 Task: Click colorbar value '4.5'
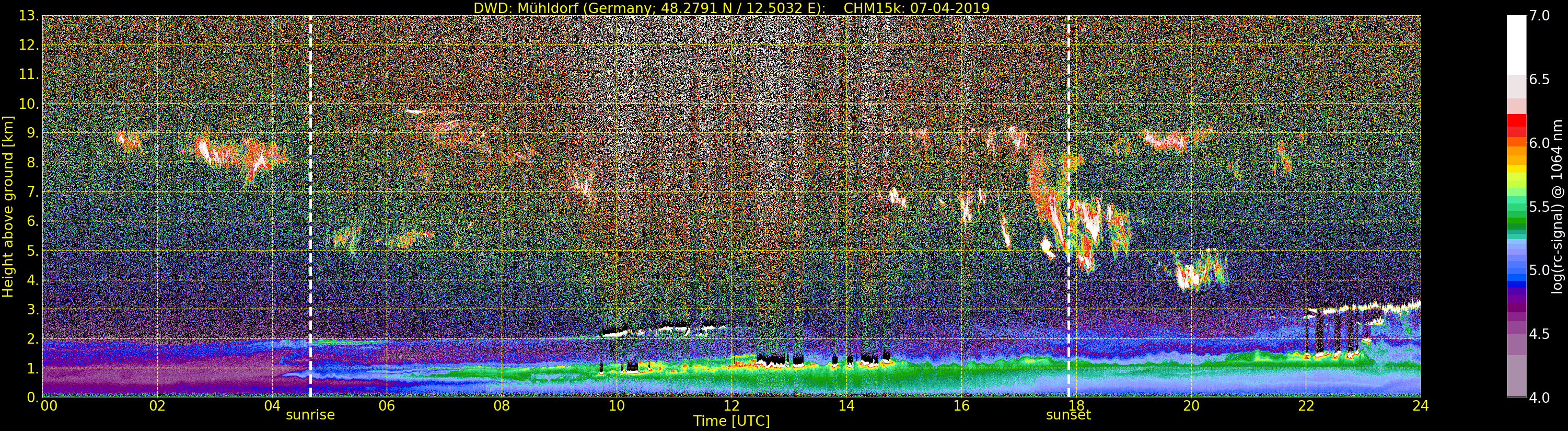coord(1539,334)
